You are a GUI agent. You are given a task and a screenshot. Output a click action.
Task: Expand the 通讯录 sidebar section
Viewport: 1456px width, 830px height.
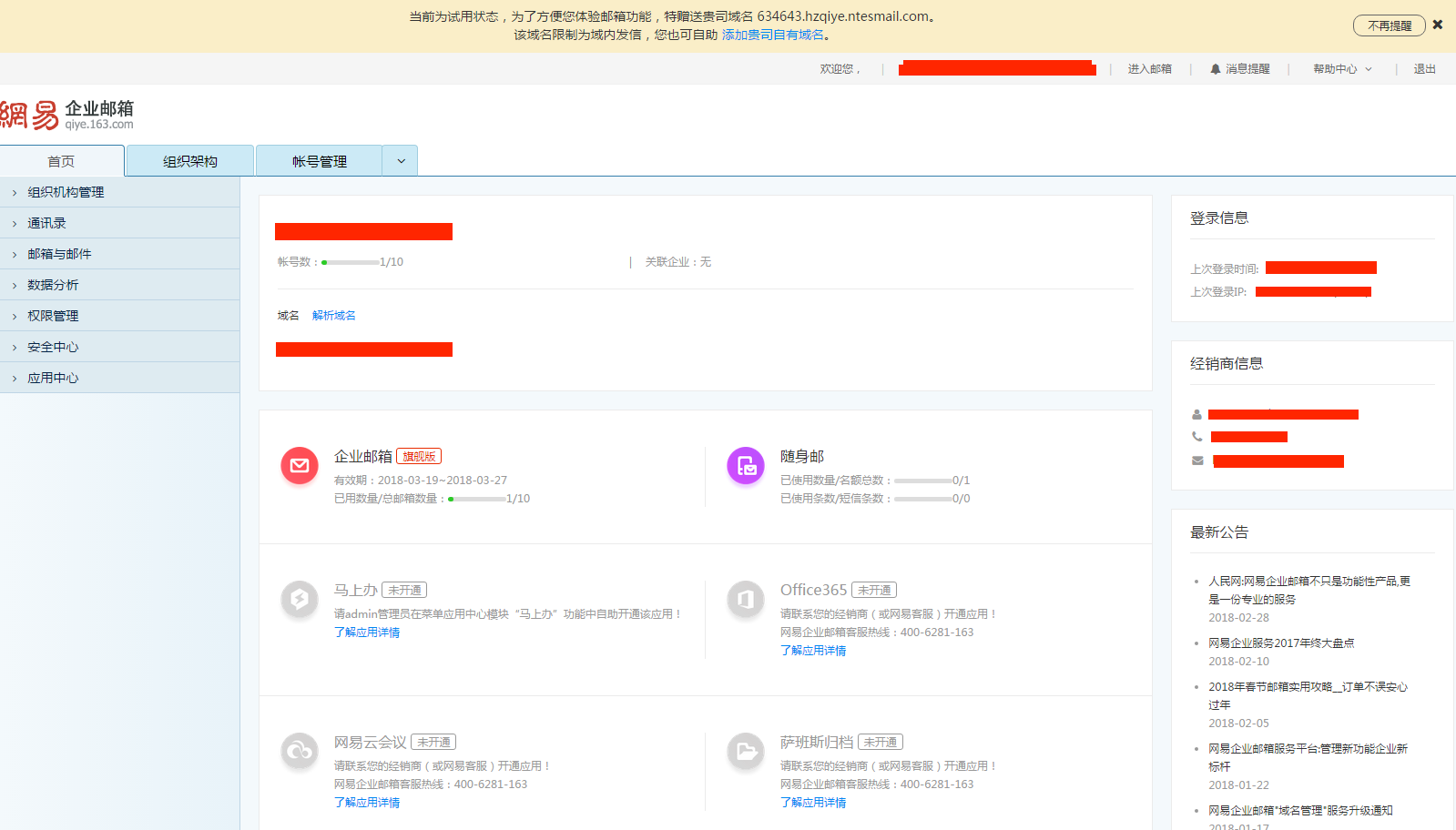pyautogui.click(x=119, y=223)
